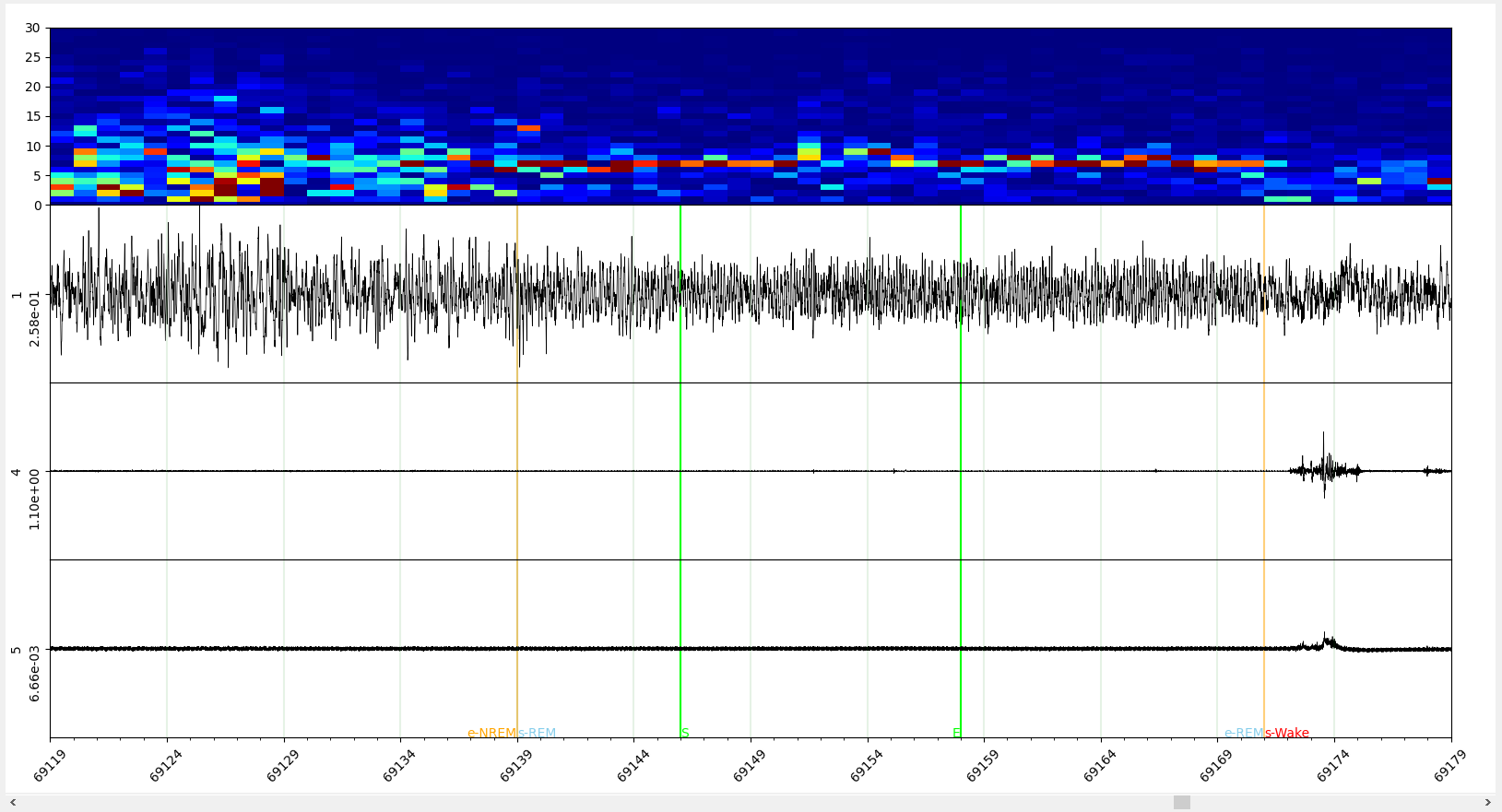Image resolution: width=1502 pixels, height=812 pixels.
Task: Click the x-axis tick label 69119
Action: click(x=51, y=765)
